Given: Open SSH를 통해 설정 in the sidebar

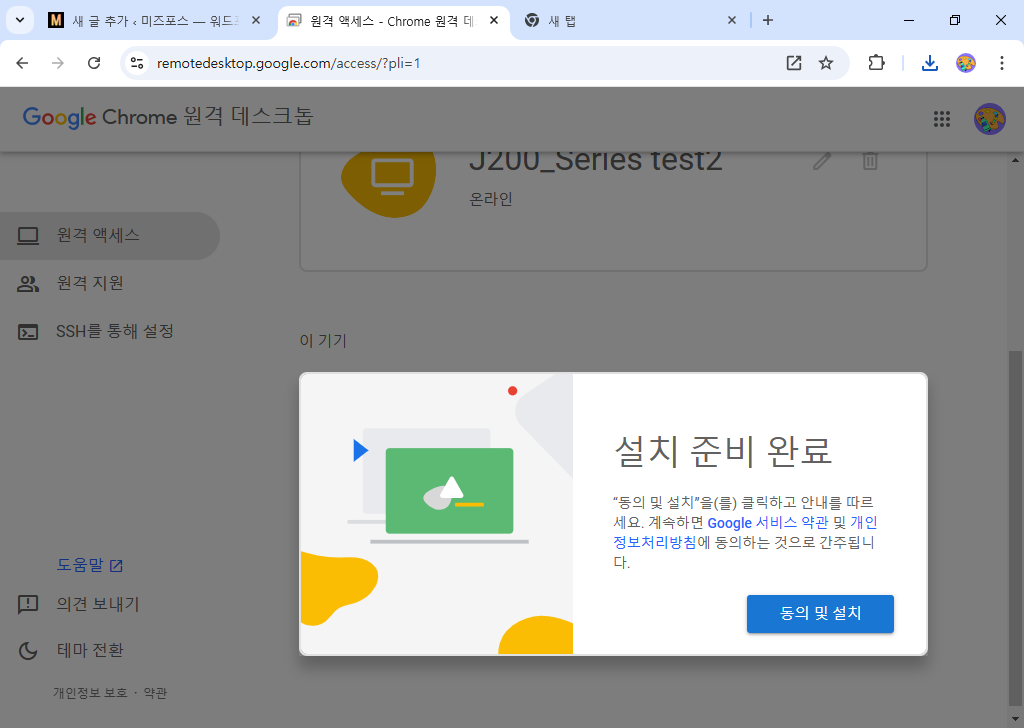Looking at the screenshot, I should (x=110, y=332).
